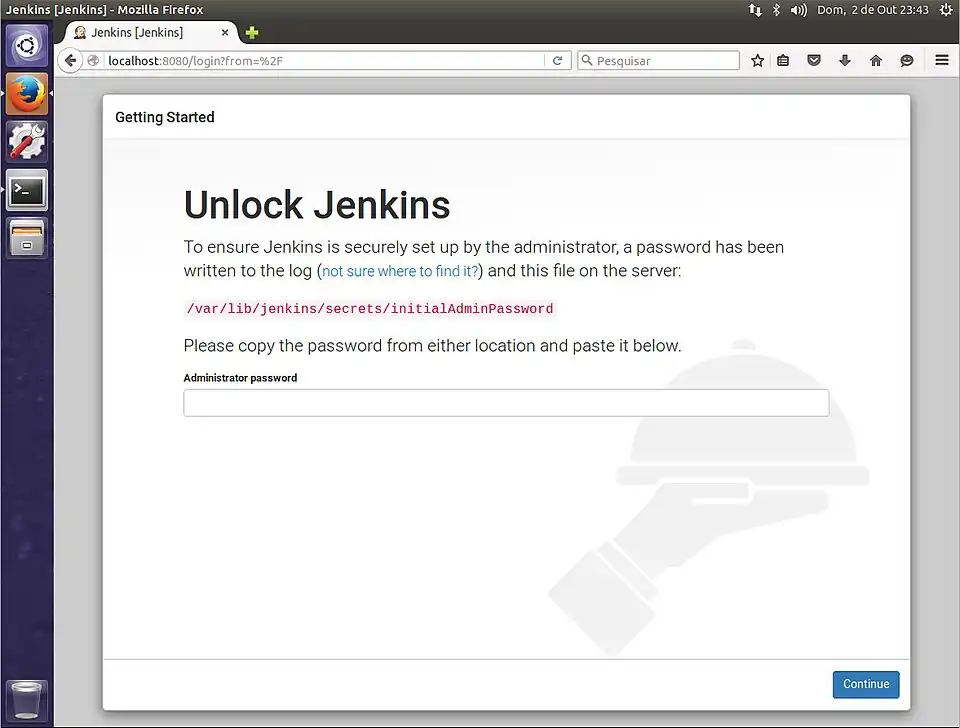
Task: Open Firefox Pocket save icon
Action: pos(813,60)
